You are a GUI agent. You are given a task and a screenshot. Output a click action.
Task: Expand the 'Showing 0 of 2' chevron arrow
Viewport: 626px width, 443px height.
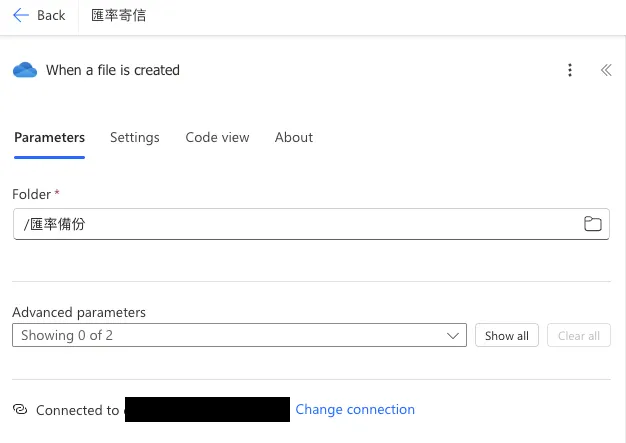454,336
